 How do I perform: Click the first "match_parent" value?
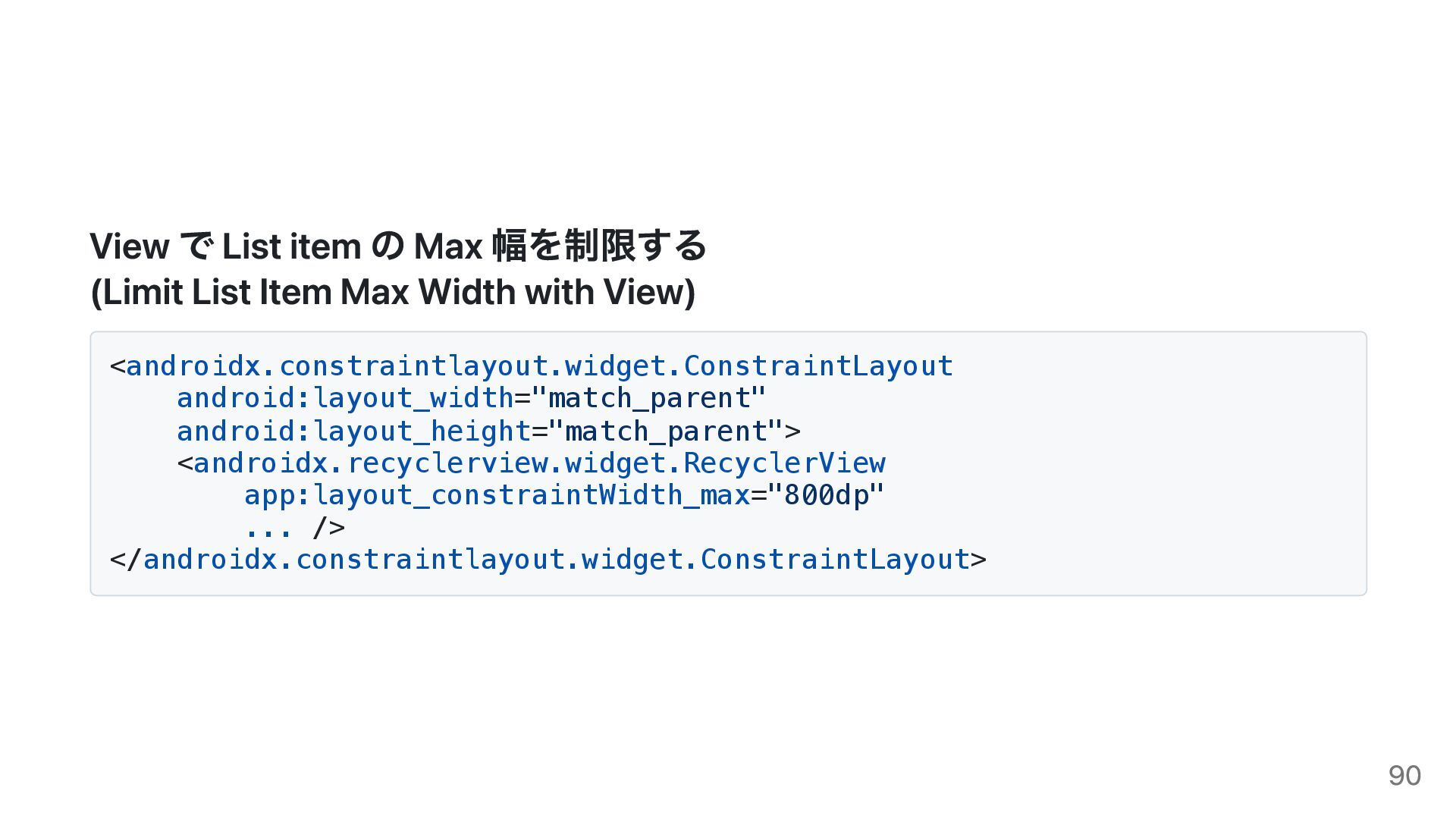649,399
